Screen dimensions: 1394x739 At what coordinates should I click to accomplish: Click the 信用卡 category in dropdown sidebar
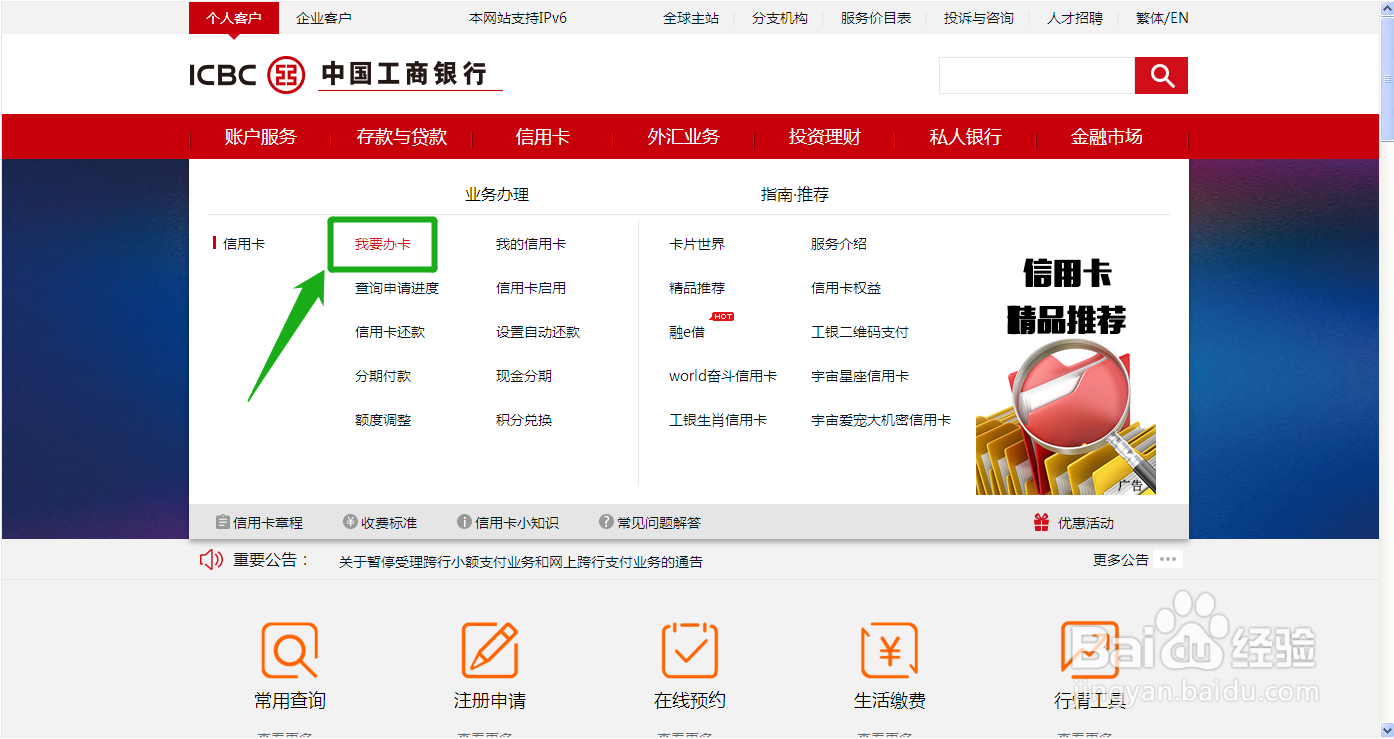tap(244, 243)
